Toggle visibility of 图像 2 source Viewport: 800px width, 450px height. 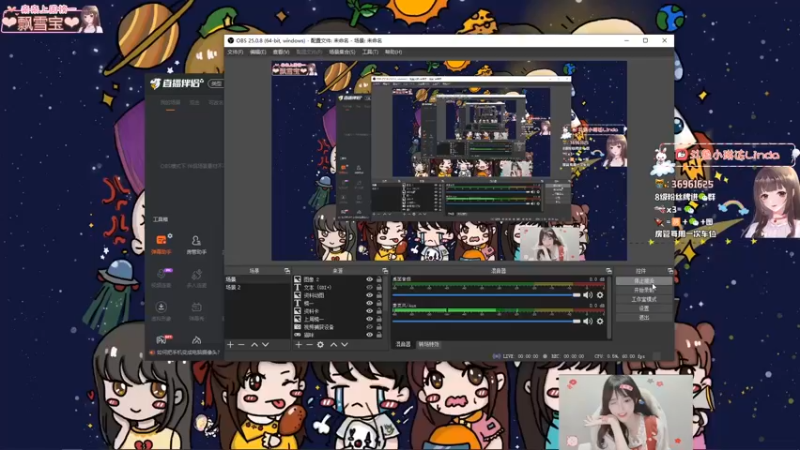click(369, 280)
